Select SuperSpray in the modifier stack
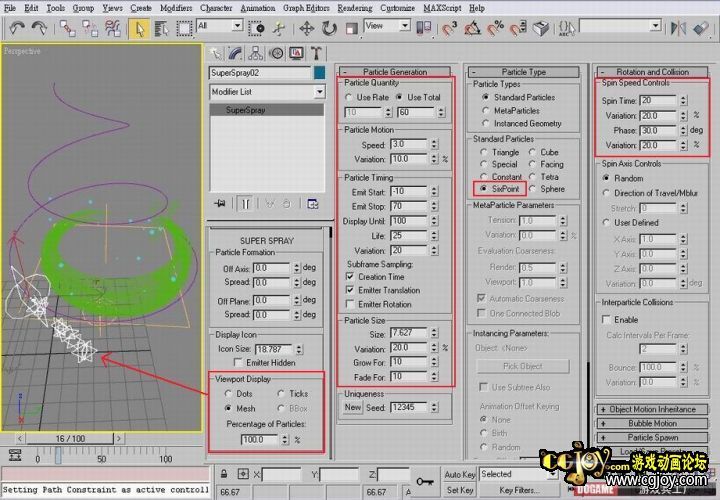 (x=267, y=110)
